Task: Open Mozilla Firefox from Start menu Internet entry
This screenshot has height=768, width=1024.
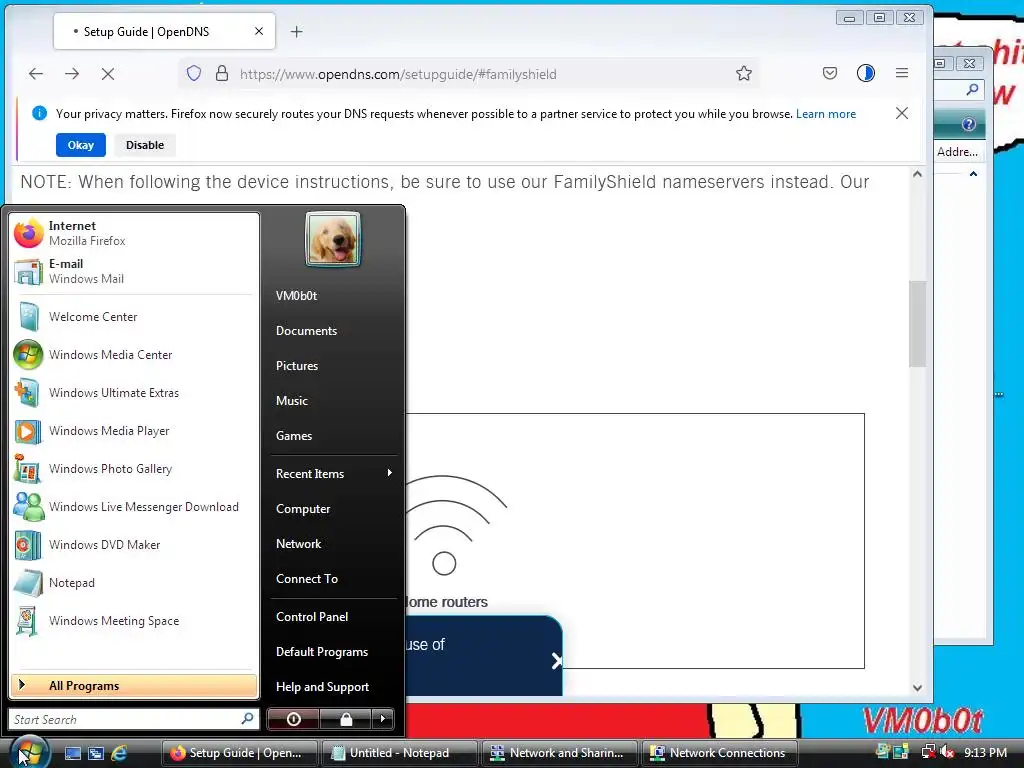Action: pos(134,233)
